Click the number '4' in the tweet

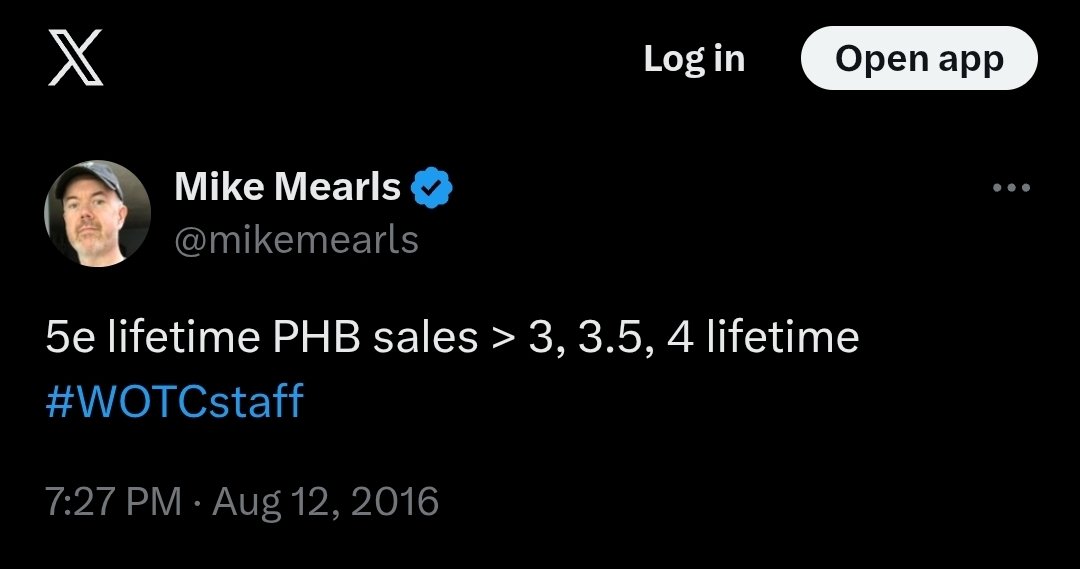(x=680, y=338)
